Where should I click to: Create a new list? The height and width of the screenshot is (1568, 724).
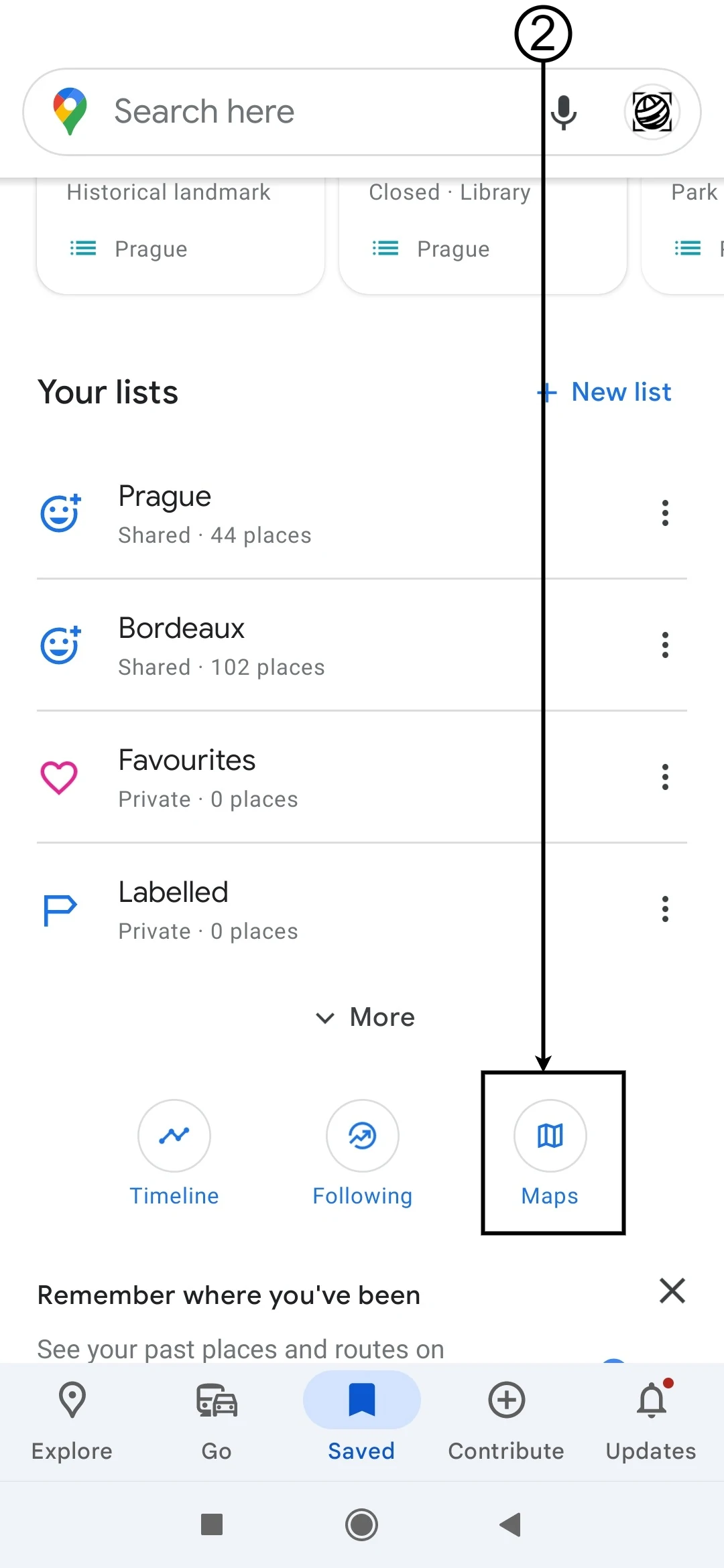pos(605,392)
